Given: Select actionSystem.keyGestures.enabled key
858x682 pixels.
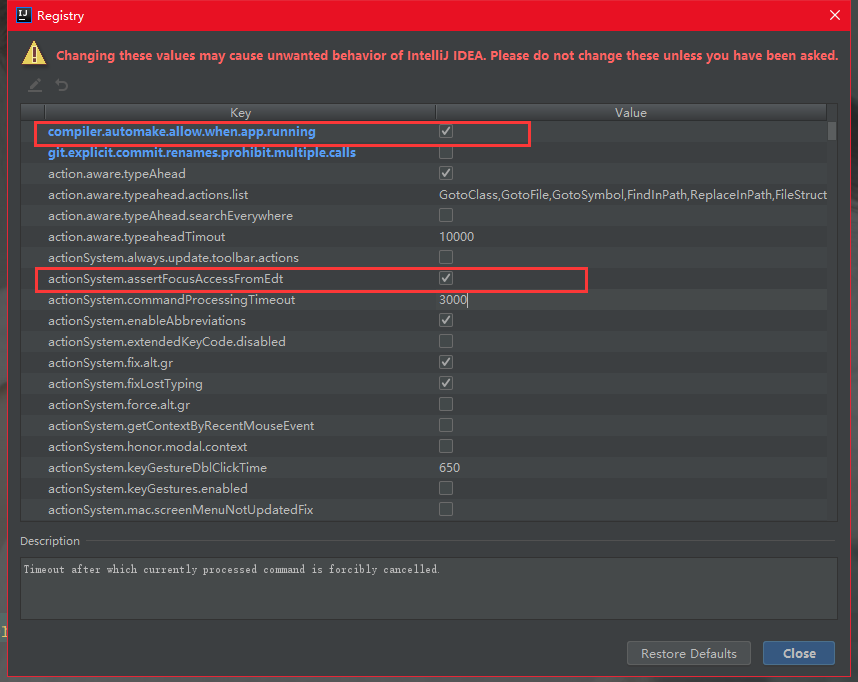Looking at the screenshot, I should (148, 488).
